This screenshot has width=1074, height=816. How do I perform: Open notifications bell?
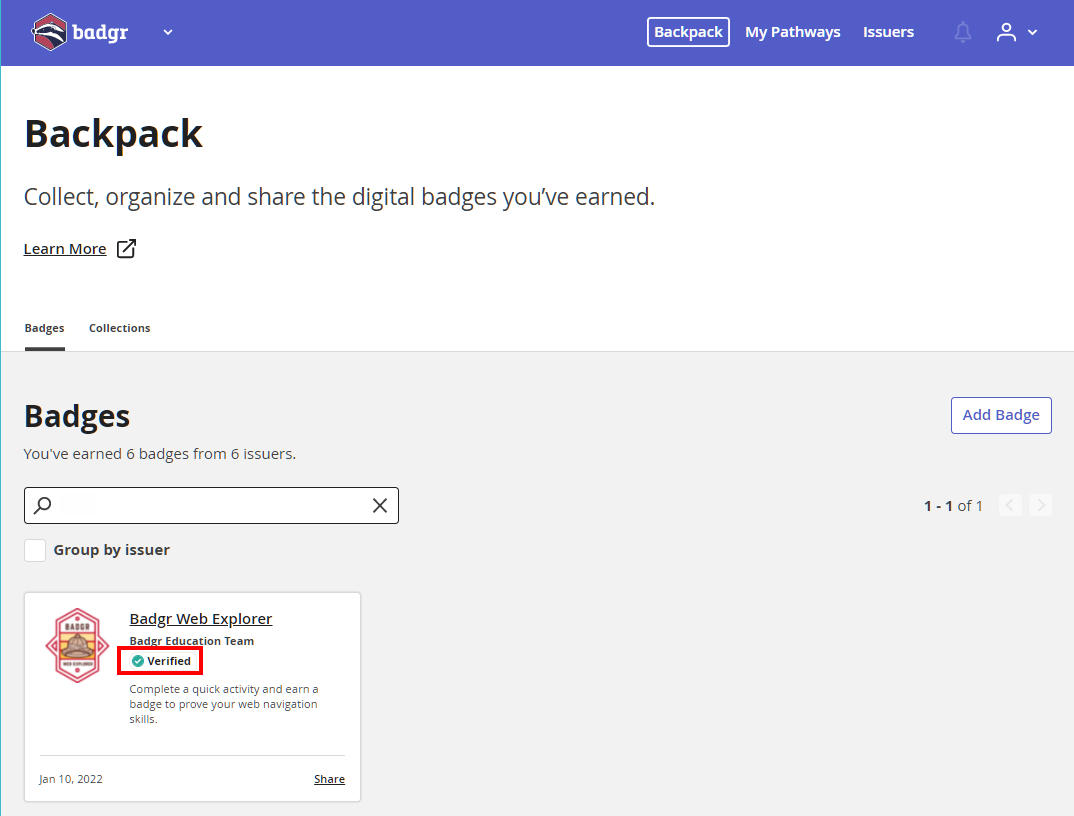click(962, 32)
